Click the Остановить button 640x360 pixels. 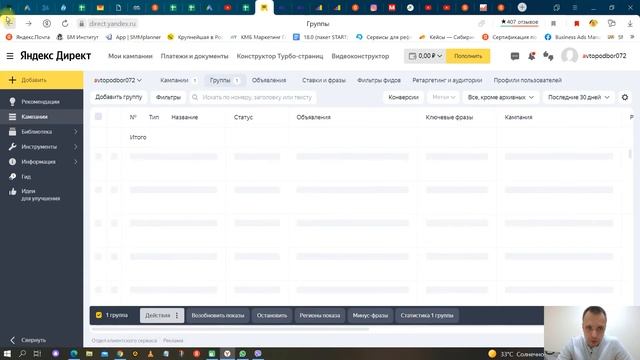pos(272,316)
